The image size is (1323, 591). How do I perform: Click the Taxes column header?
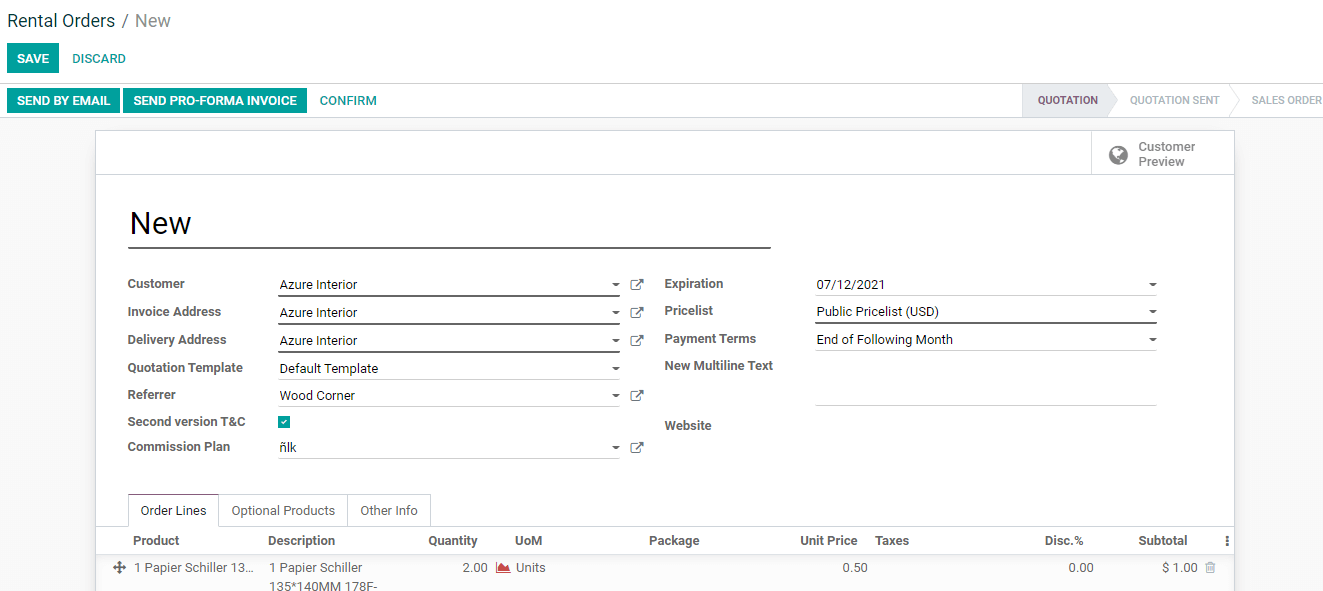(892, 541)
